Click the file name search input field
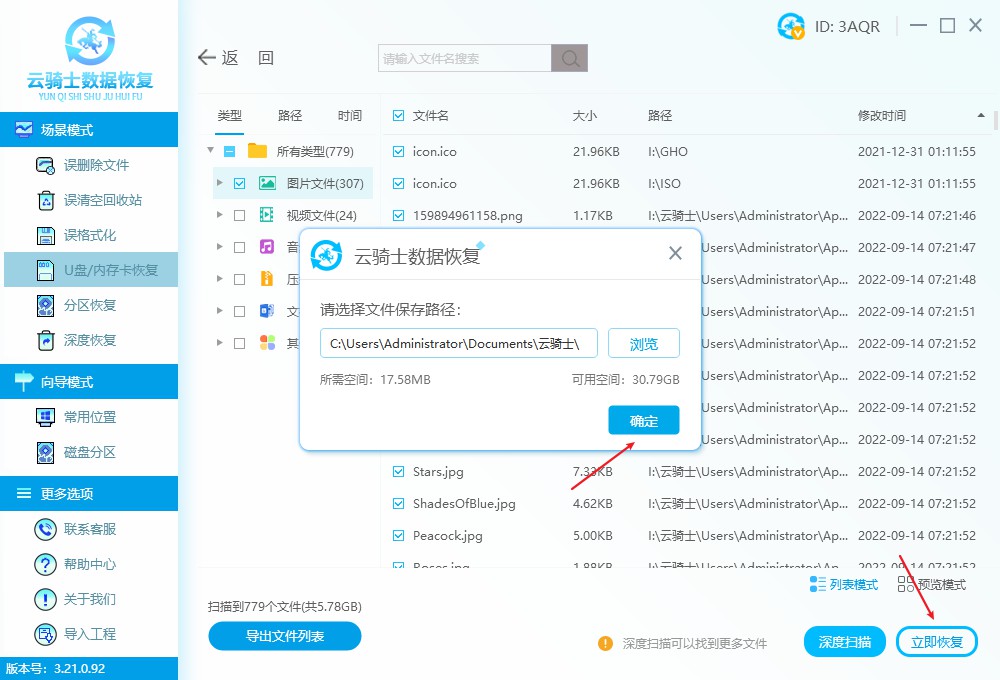Screen dimensions: 1000x680 [460, 58]
